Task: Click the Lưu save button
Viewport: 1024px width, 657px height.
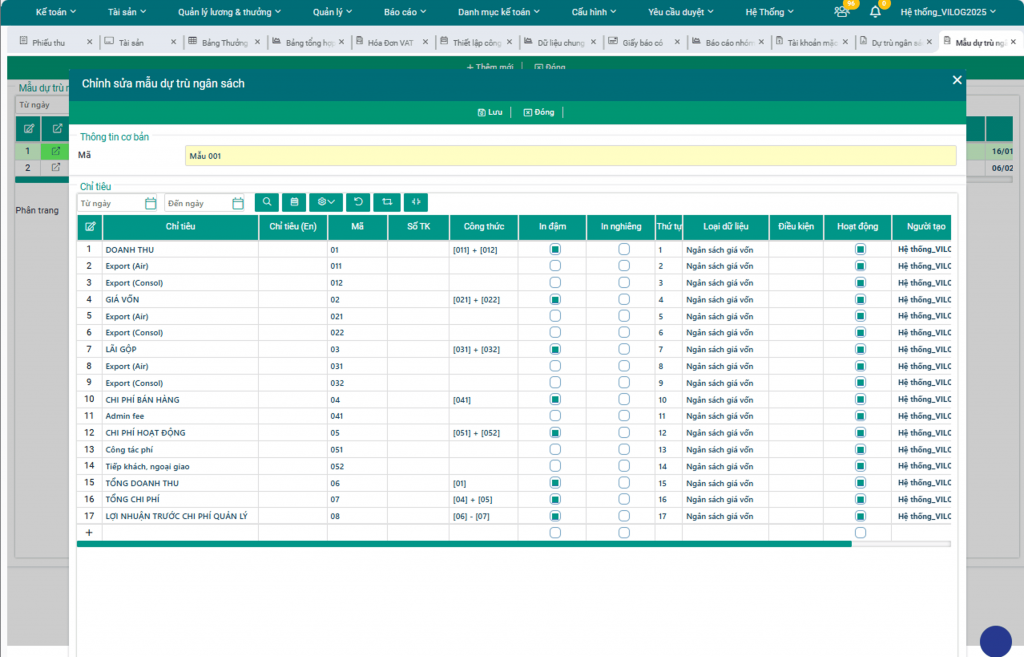Action: pyautogui.click(x=490, y=112)
